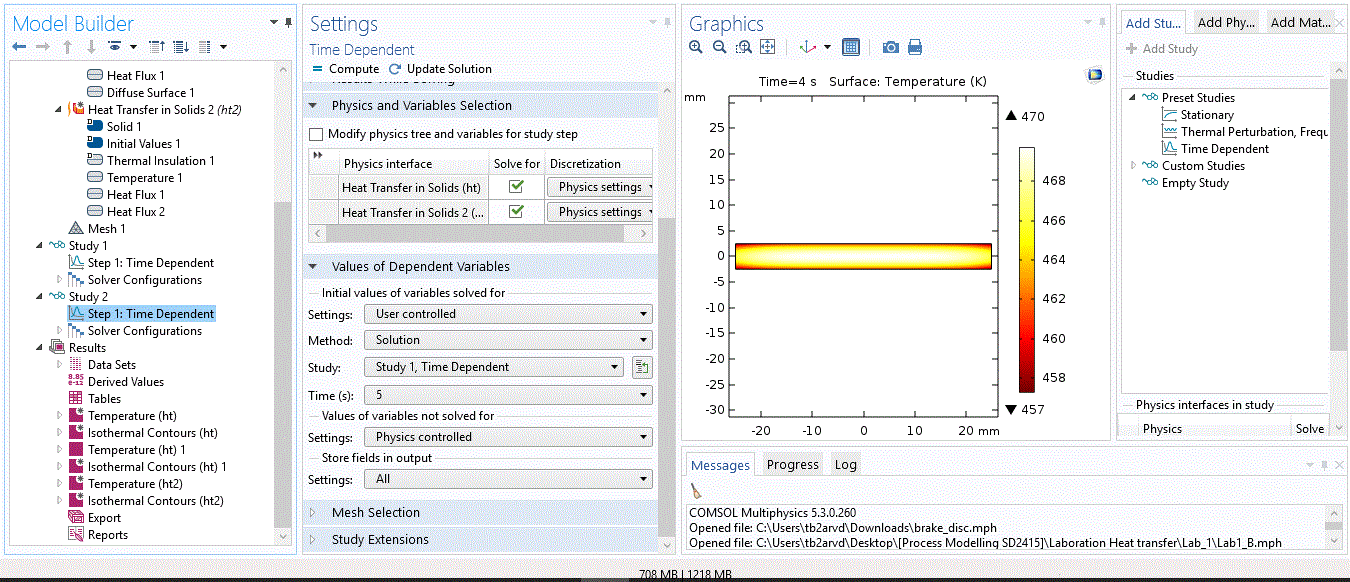Switch to the Progress tab
1350x582 pixels.
(792, 464)
